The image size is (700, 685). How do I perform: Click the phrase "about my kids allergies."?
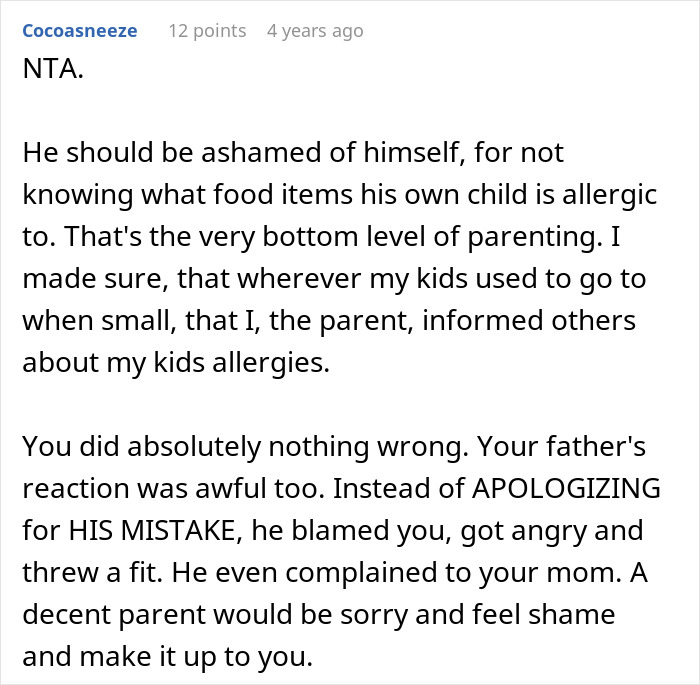tap(175, 363)
